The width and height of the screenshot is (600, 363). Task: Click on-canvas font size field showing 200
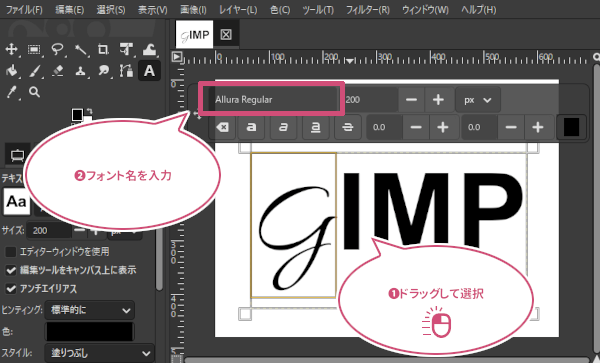pyautogui.click(x=370, y=100)
